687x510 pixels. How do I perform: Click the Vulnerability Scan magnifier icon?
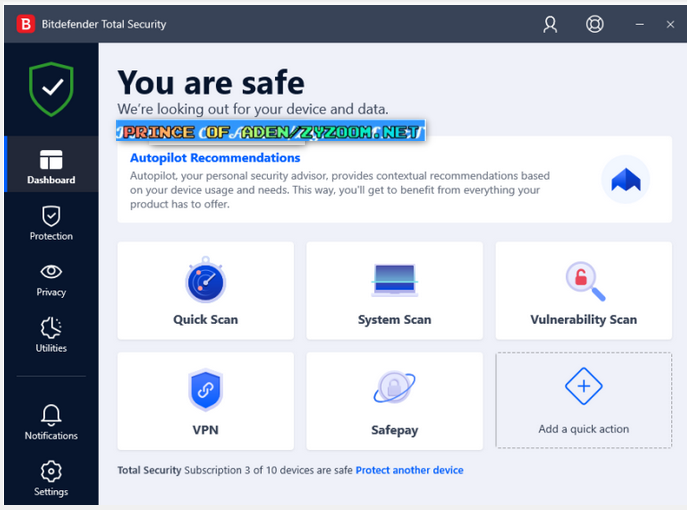pos(585,281)
